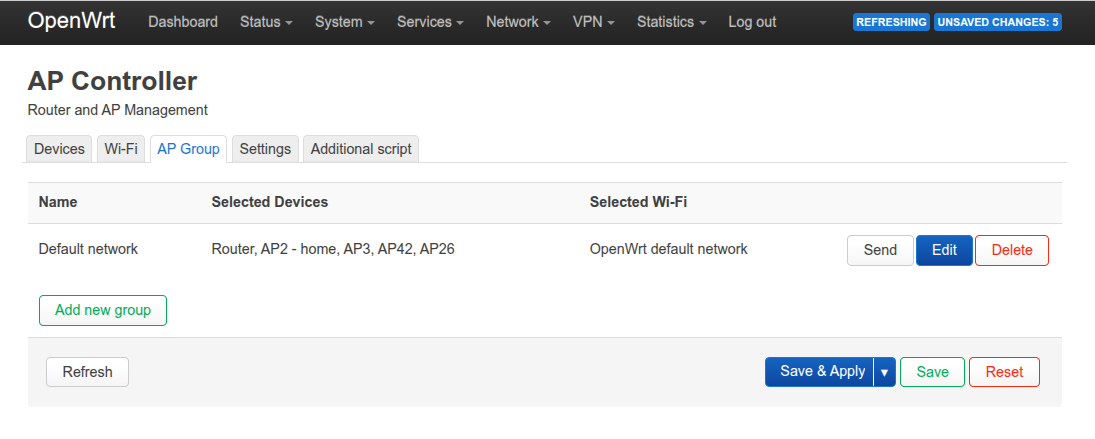Screen dimensions: 1095x439
Task: Click Log out in the navbar
Action: coord(752,22)
